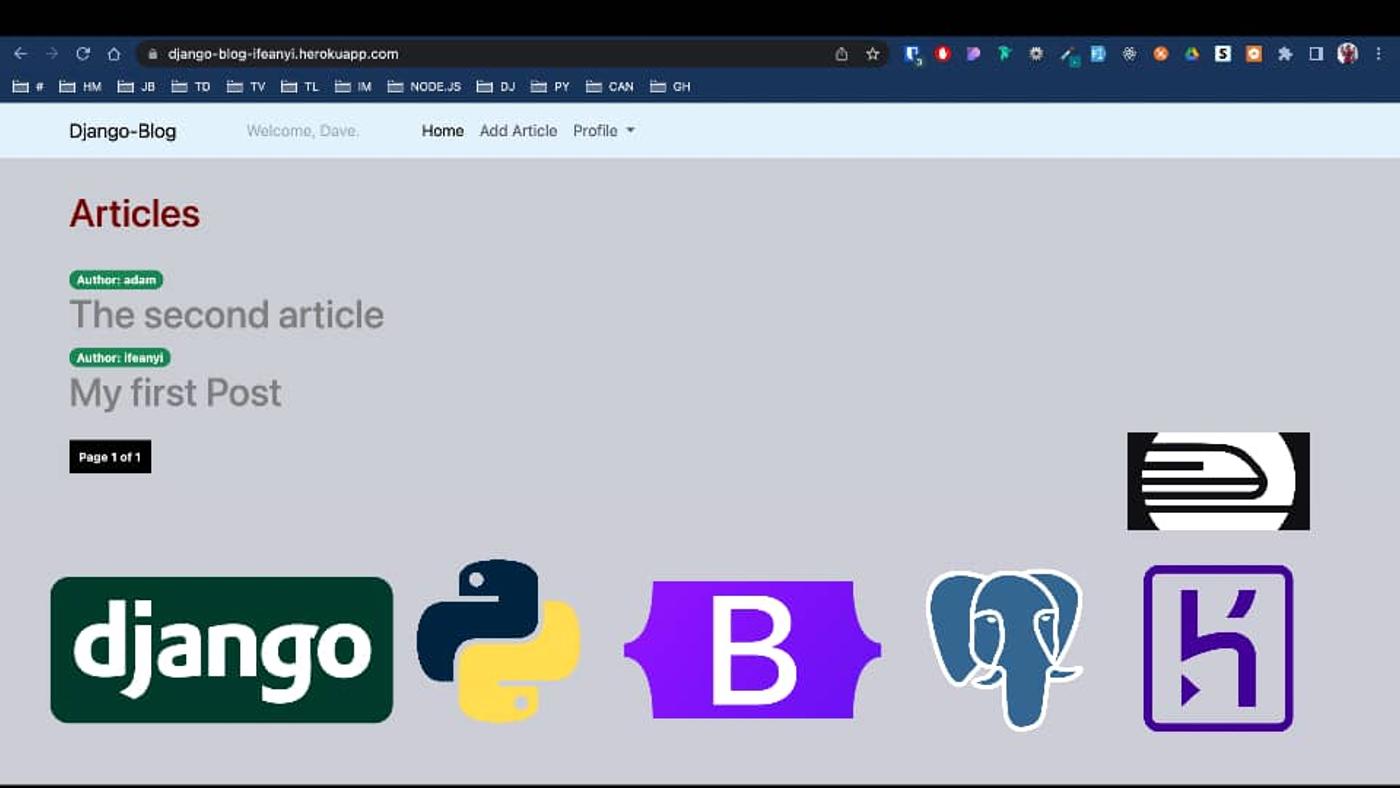This screenshot has height=788, width=1400.
Task: Open the Chrome three-dot menu
Action: [1380, 54]
